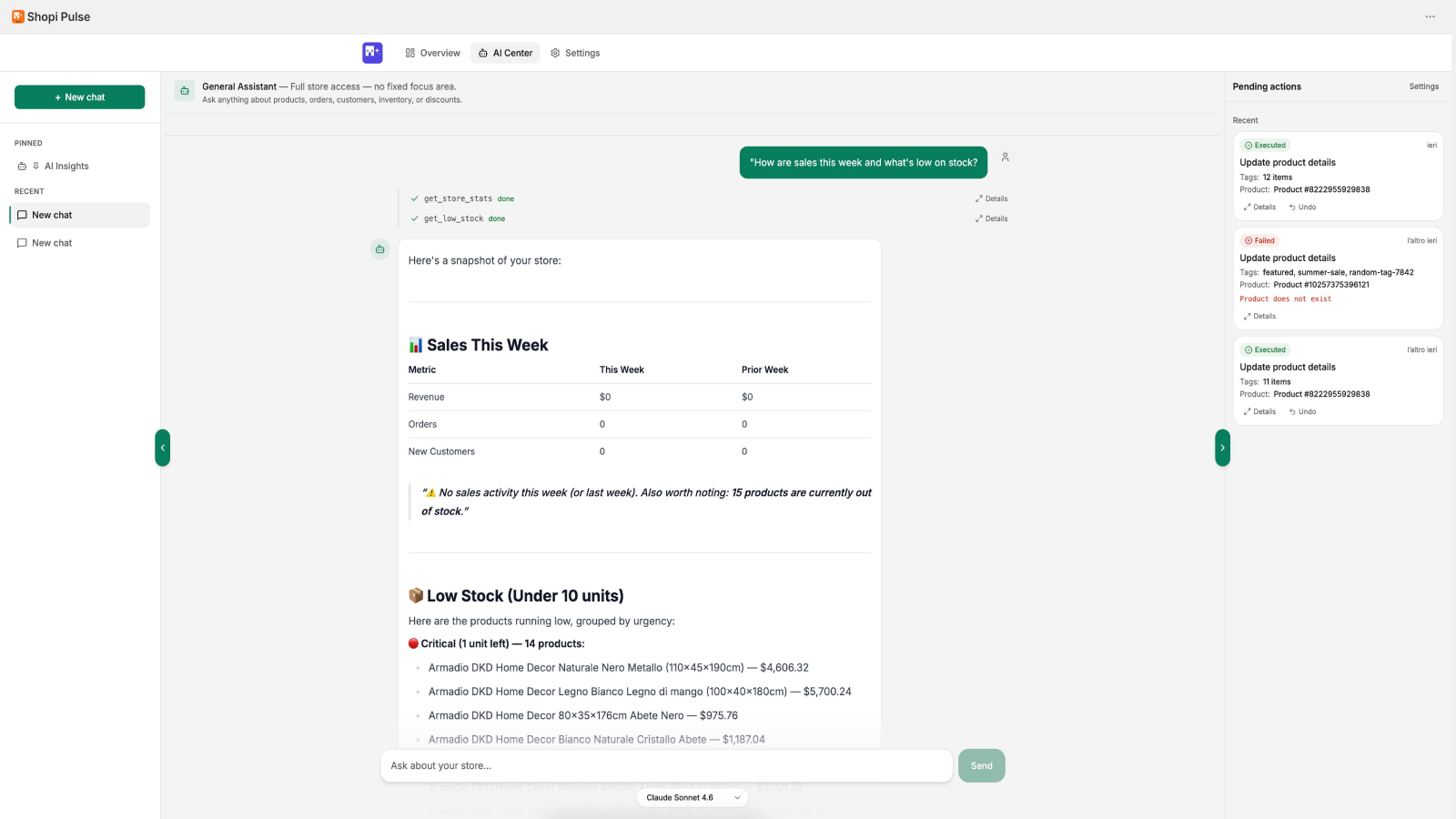Open the Claude Sonnet 4.6 model dropdown
The height and width of the screenshot is (819, 1456).
(x=693, y=798)
